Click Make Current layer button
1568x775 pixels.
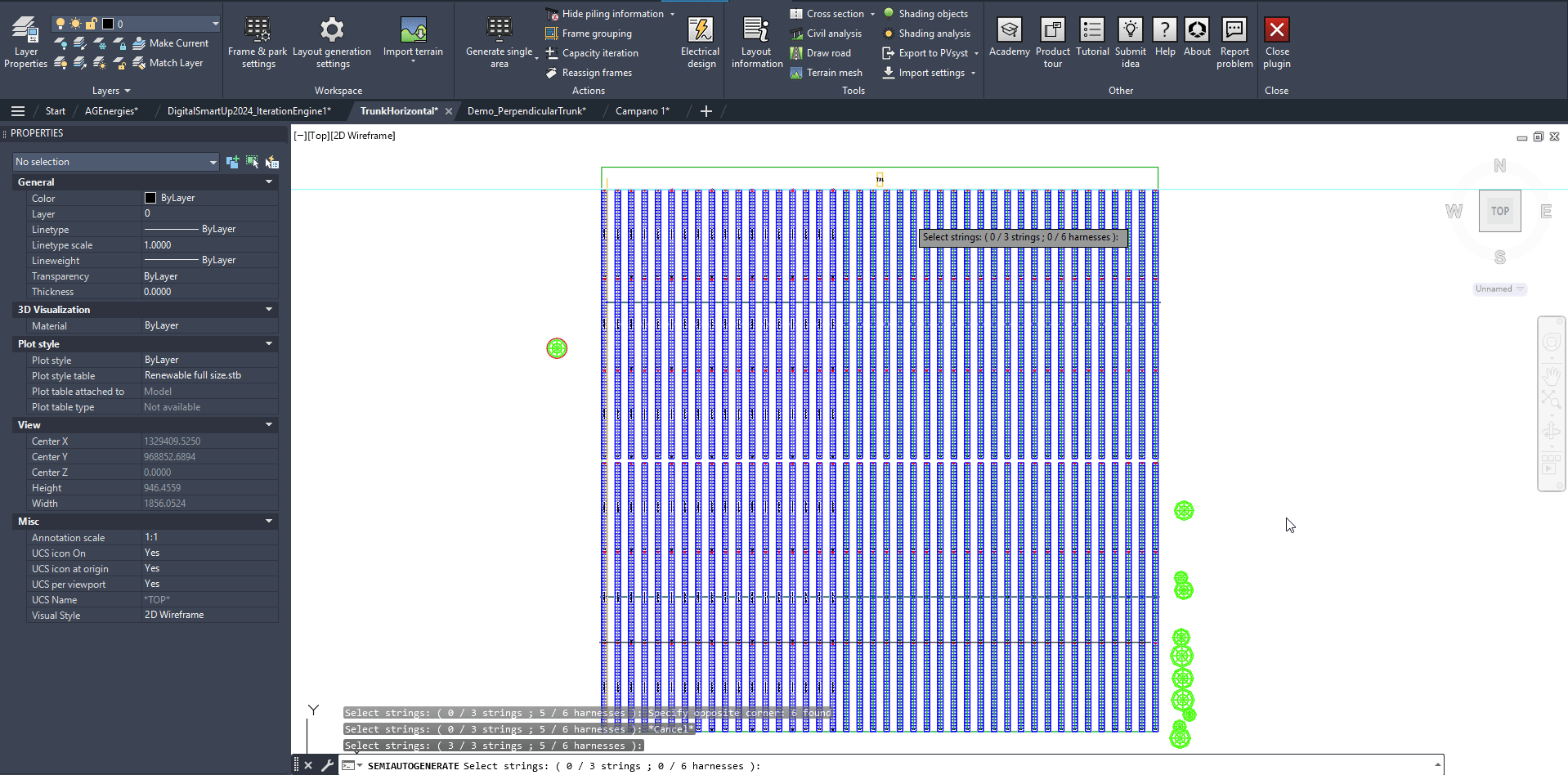171,43
